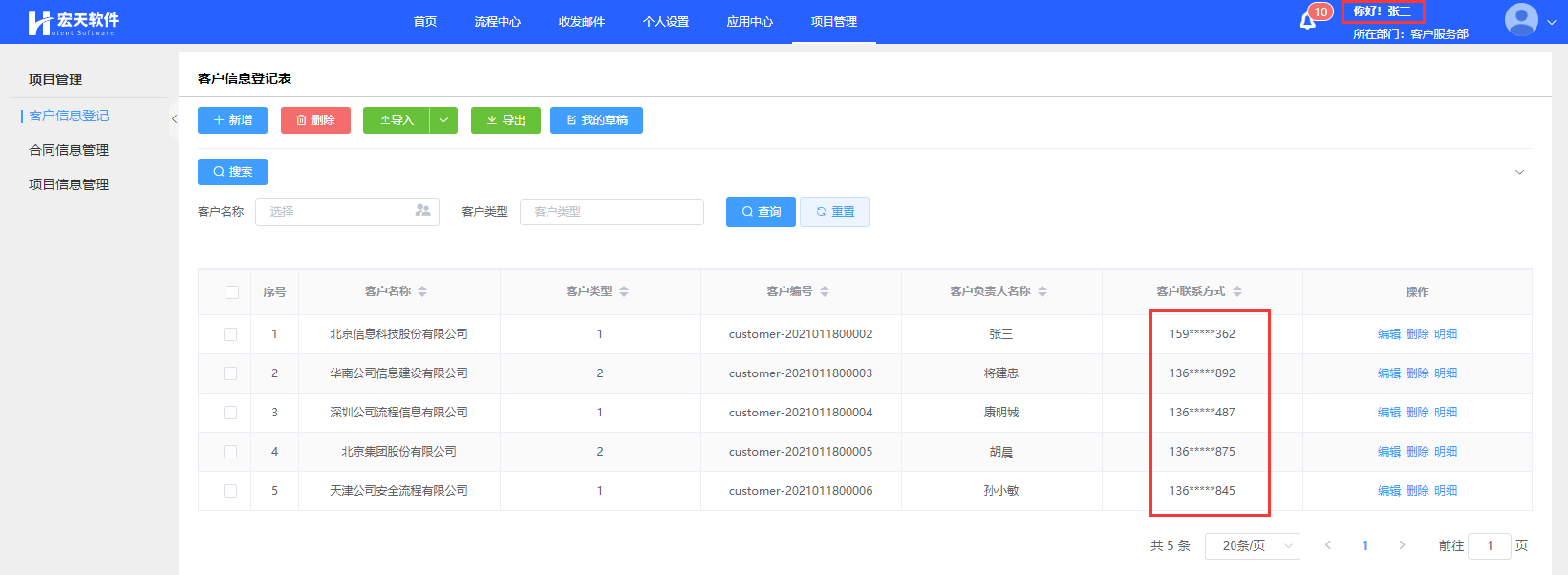Sort by 客户类型 column arrows
This screenshot has height=575, width=1568.
tap(624, 291)
